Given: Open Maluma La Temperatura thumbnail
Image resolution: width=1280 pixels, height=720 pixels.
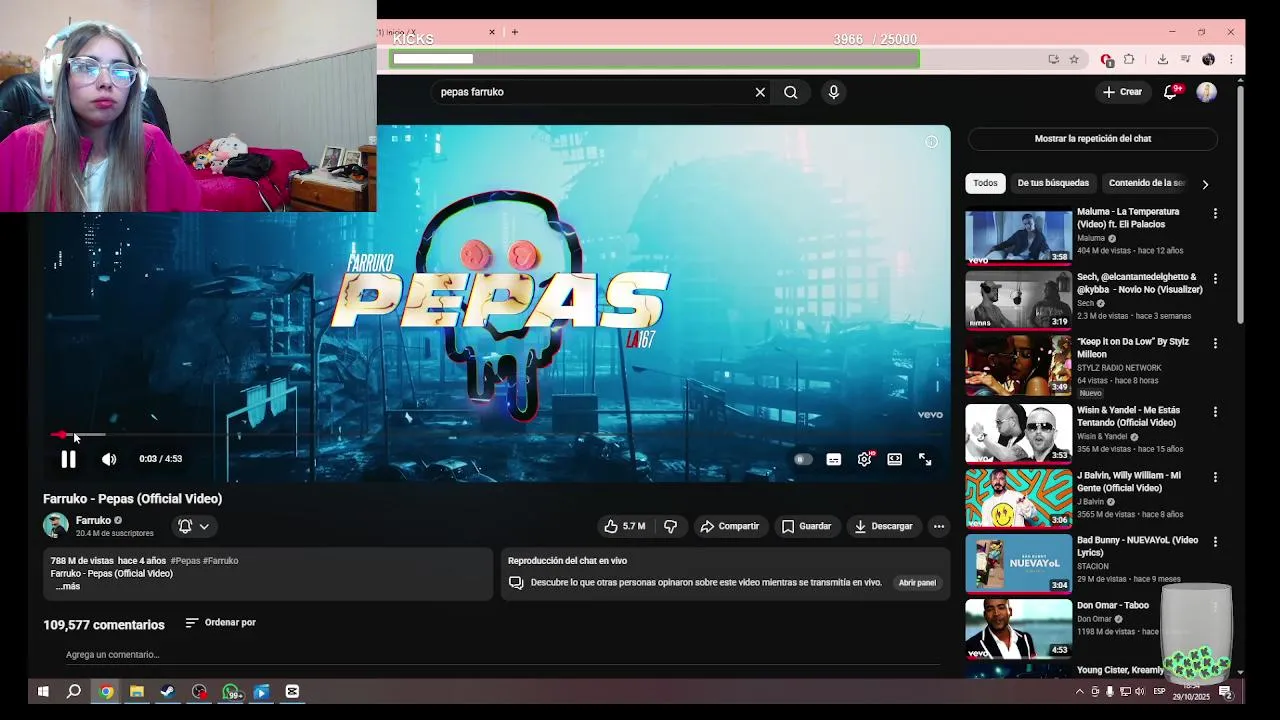Looking at the screenshot, I should pos(1018,236).
